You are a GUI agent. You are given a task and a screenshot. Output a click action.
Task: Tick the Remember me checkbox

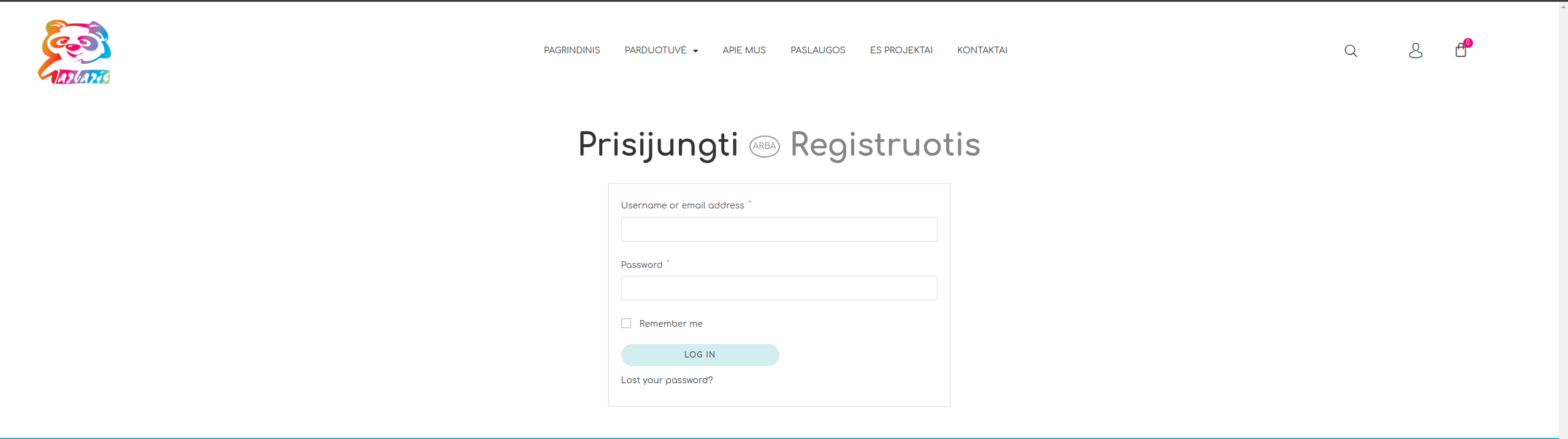point(626,323)
